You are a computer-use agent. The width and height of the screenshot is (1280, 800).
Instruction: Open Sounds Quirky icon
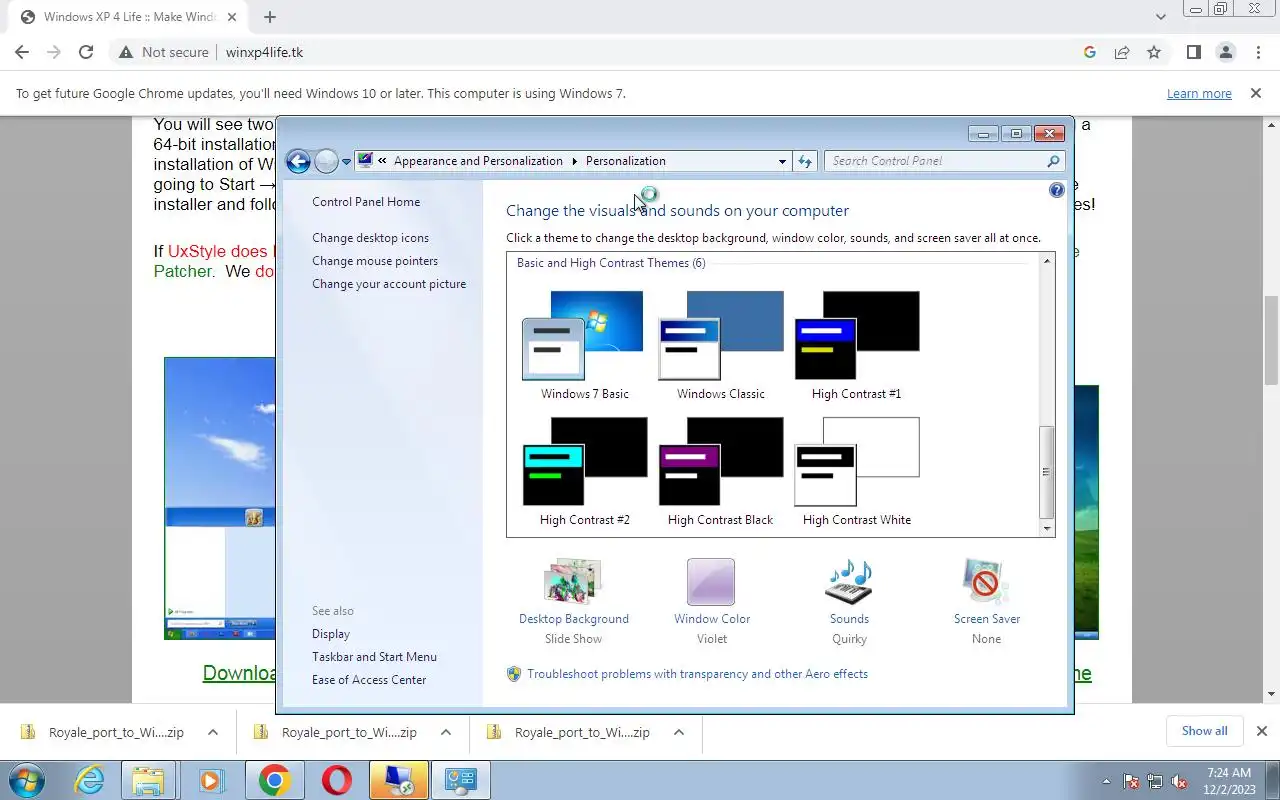tap(849, 582)
